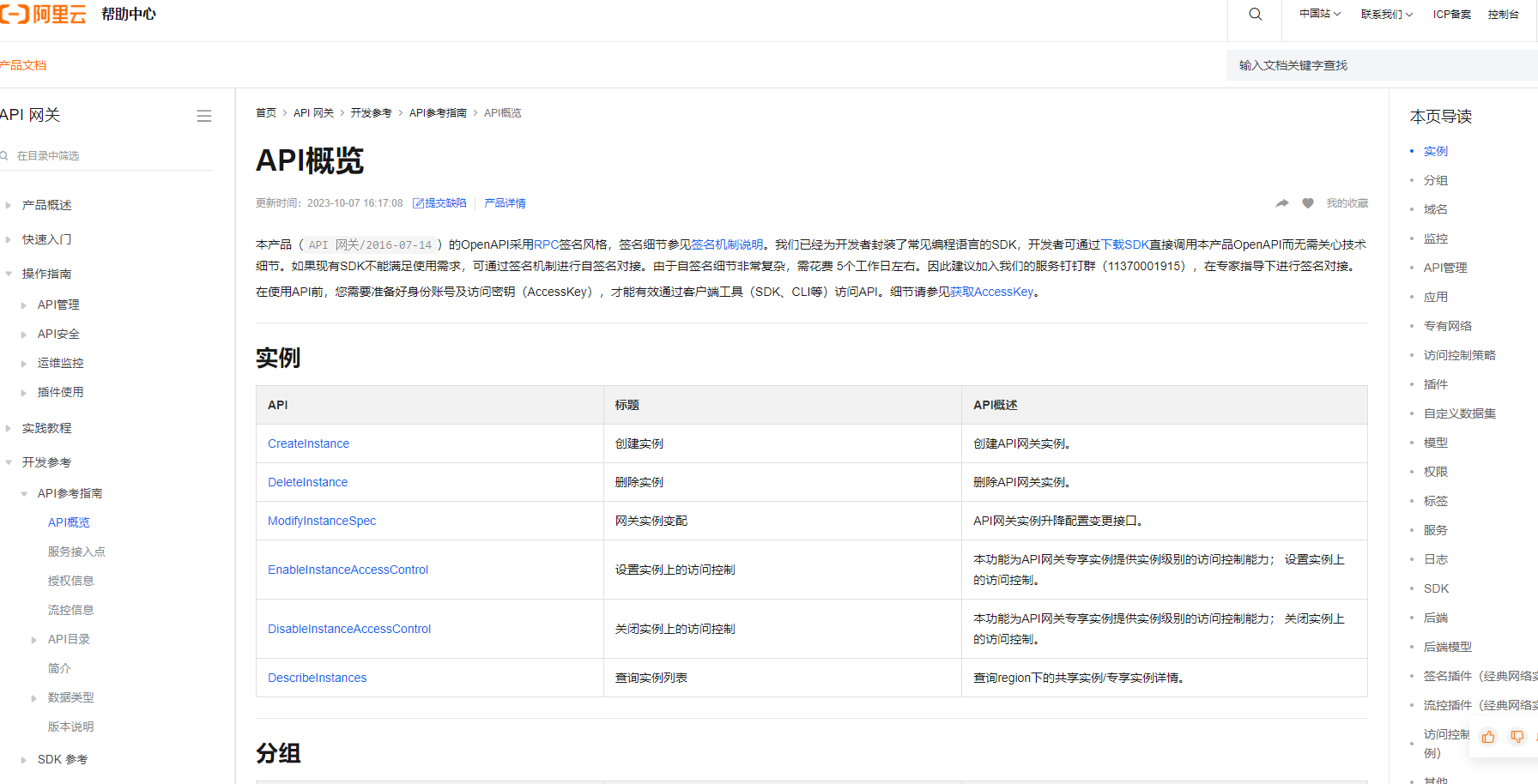Go to 产品文档 tab
Image resolution: width=1538 pixels, height=784 pixels.
(x=22, y=65)
